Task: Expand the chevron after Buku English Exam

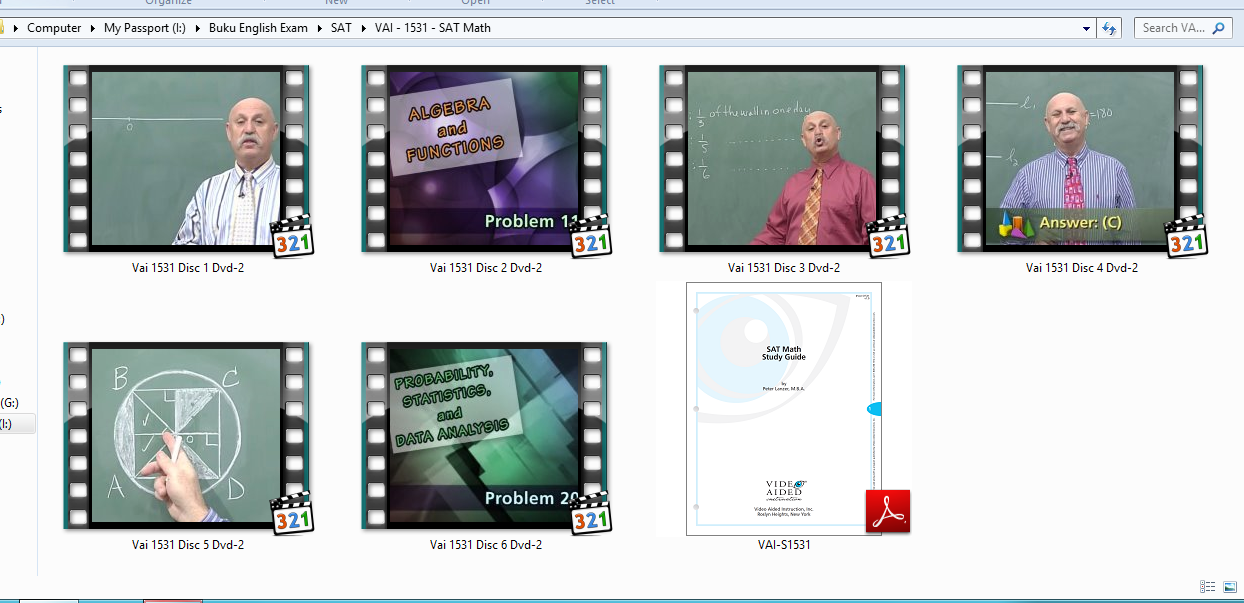Action: point(320,28)
